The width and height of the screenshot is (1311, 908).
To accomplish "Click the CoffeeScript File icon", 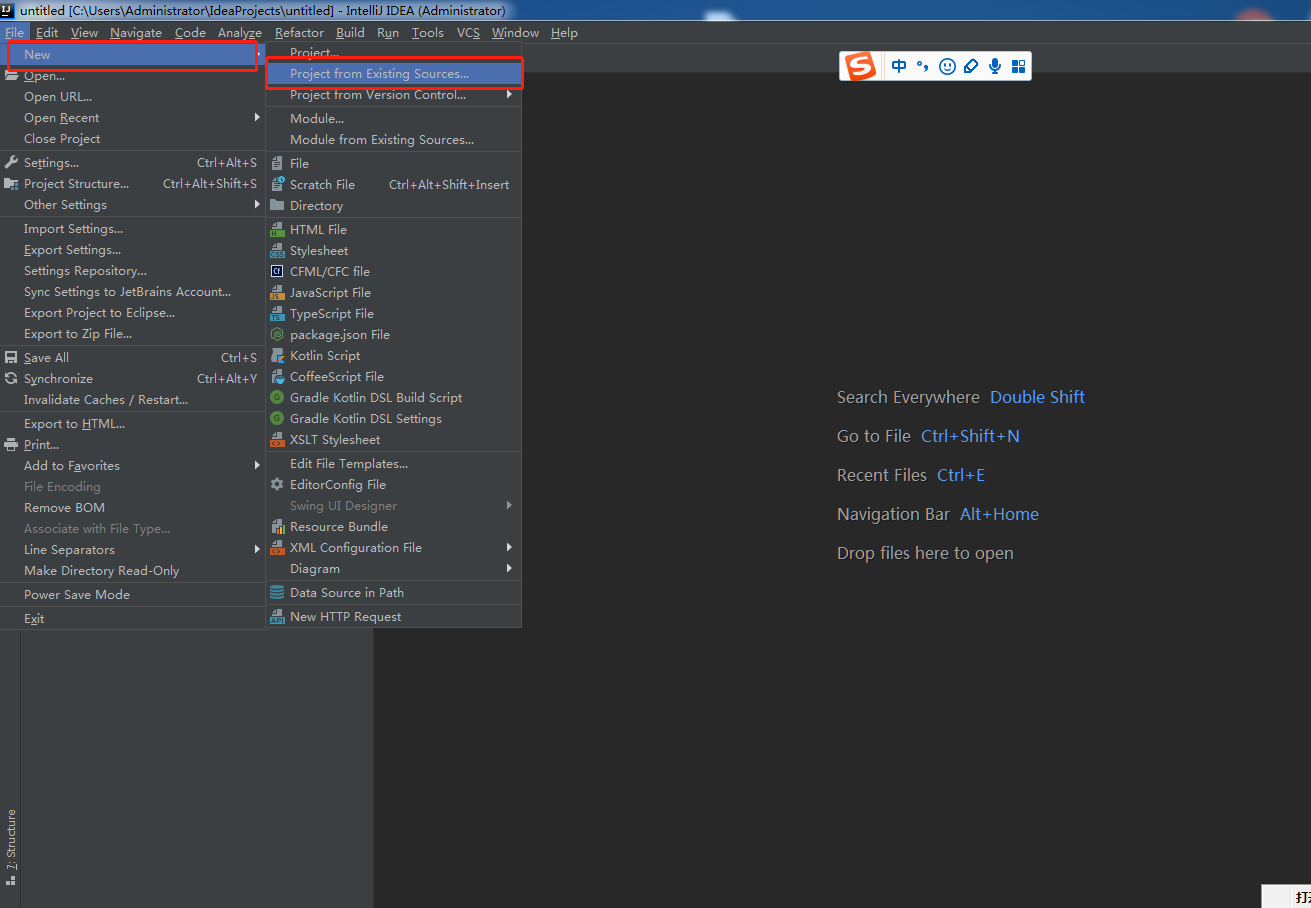I will (x=277, y=377).
